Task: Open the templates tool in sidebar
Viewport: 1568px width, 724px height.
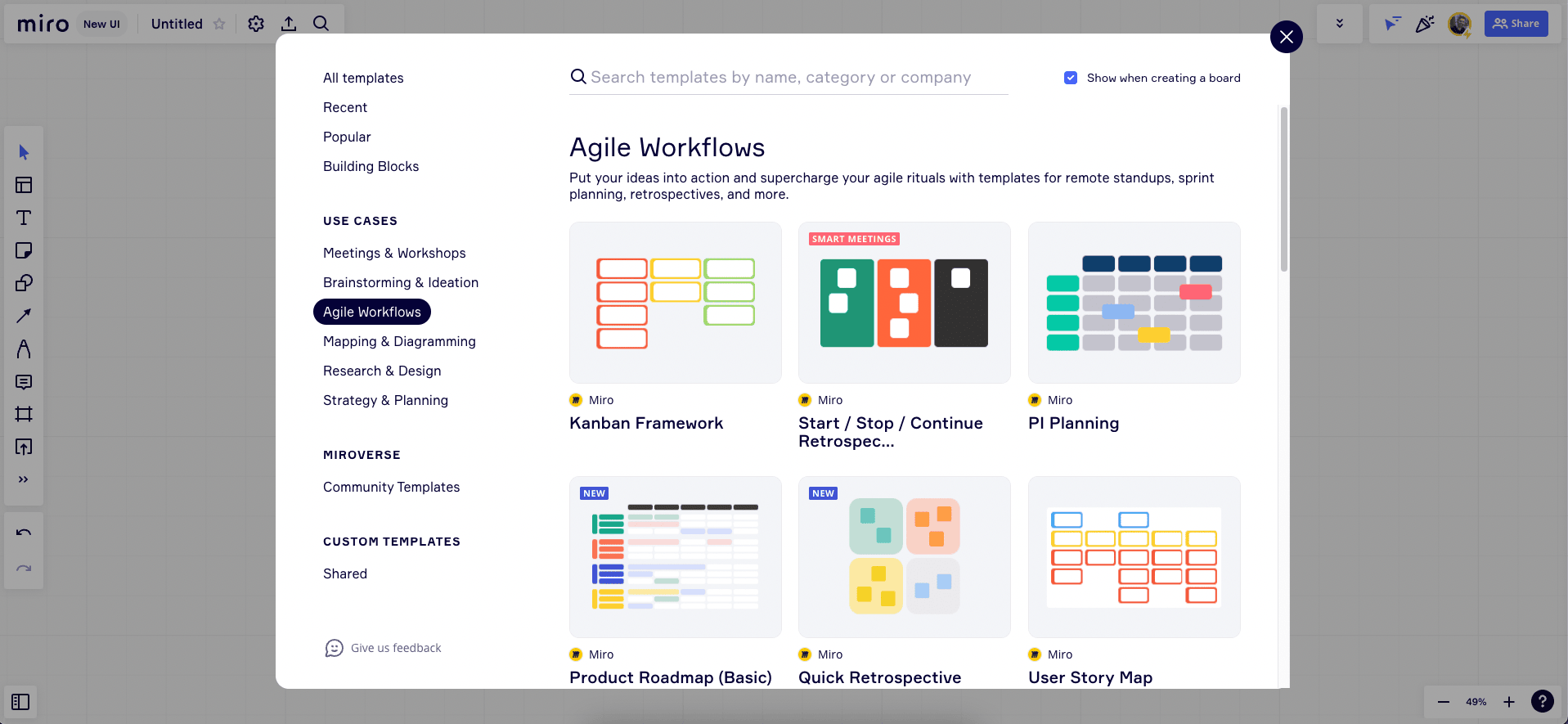Action: coord(24,185)
